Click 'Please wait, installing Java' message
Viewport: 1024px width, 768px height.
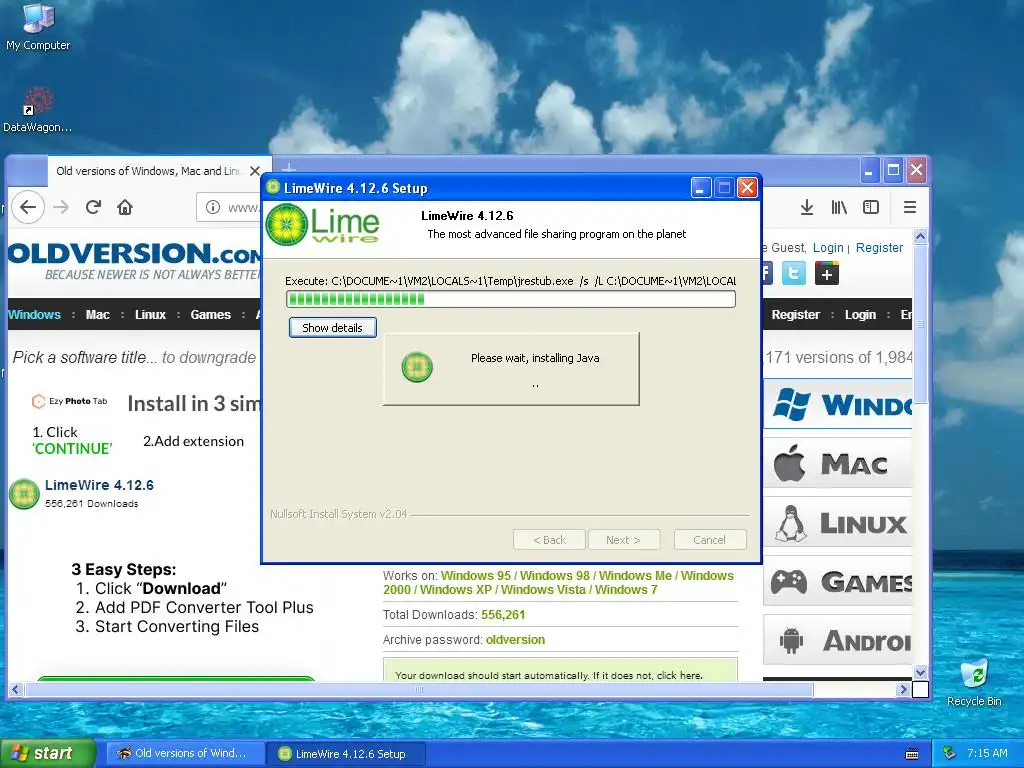point(535,358)
